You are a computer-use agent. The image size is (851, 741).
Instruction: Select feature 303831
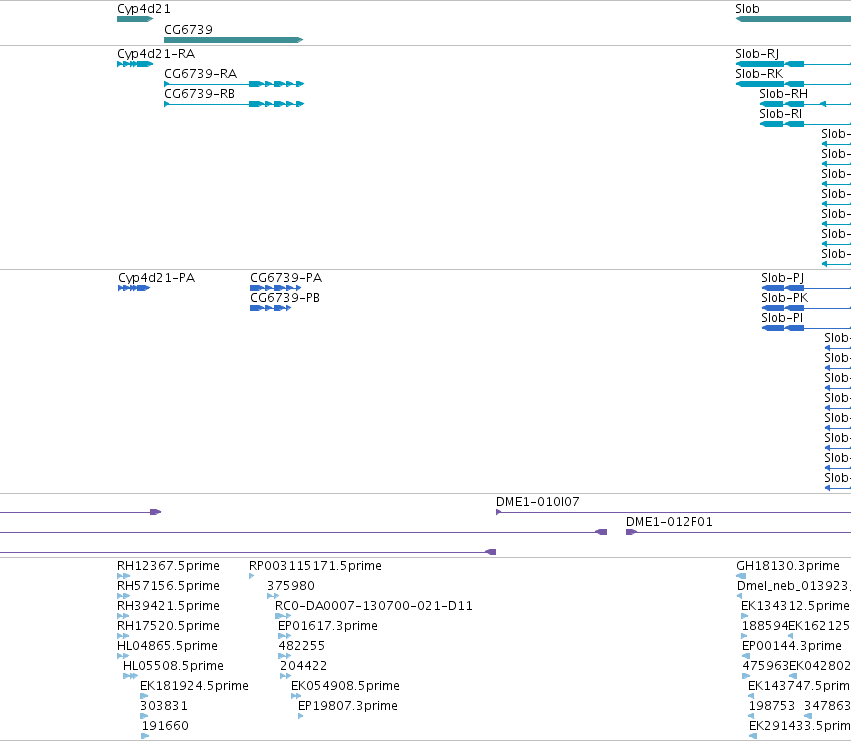click(144, 717)
